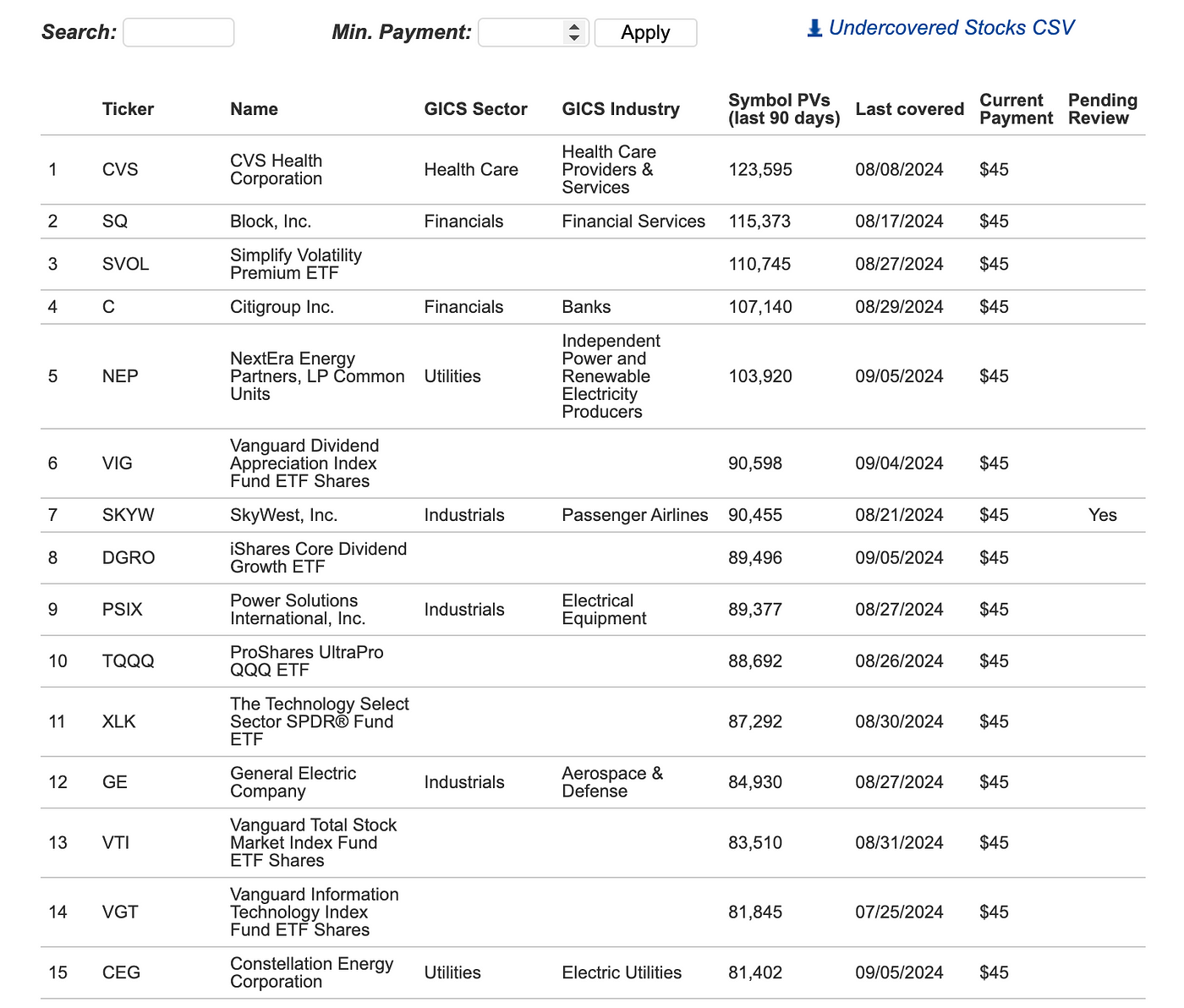Image resolution: width=1184 pixels, height=1008 pixels.
Task: Click the Citigroup Inc. name cell
Action: [x=282, y=307]
